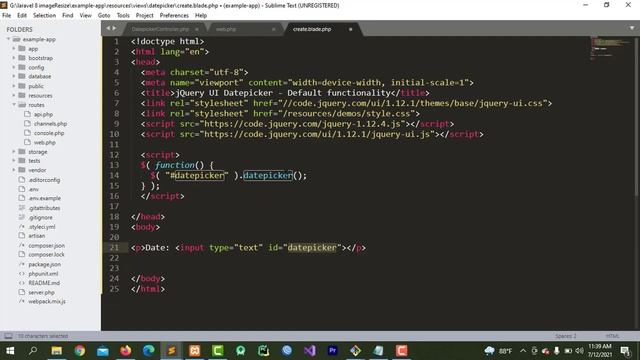Toggle side bar icon in status bar

[x=8, y=336]
